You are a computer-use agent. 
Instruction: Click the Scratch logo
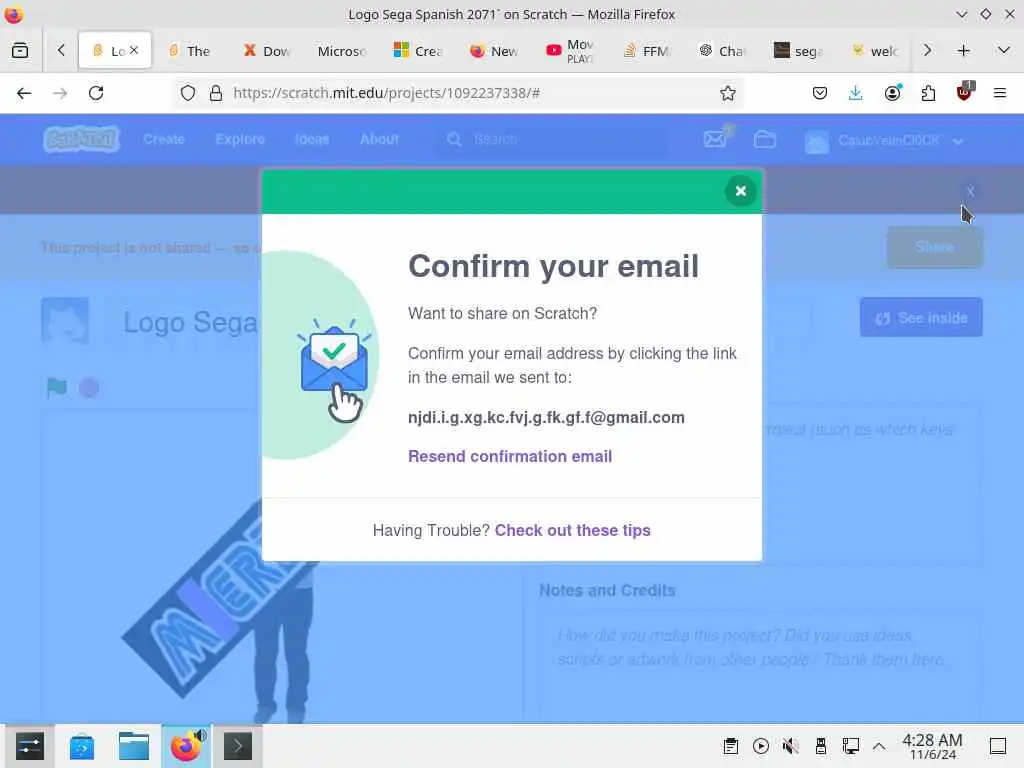82,139
